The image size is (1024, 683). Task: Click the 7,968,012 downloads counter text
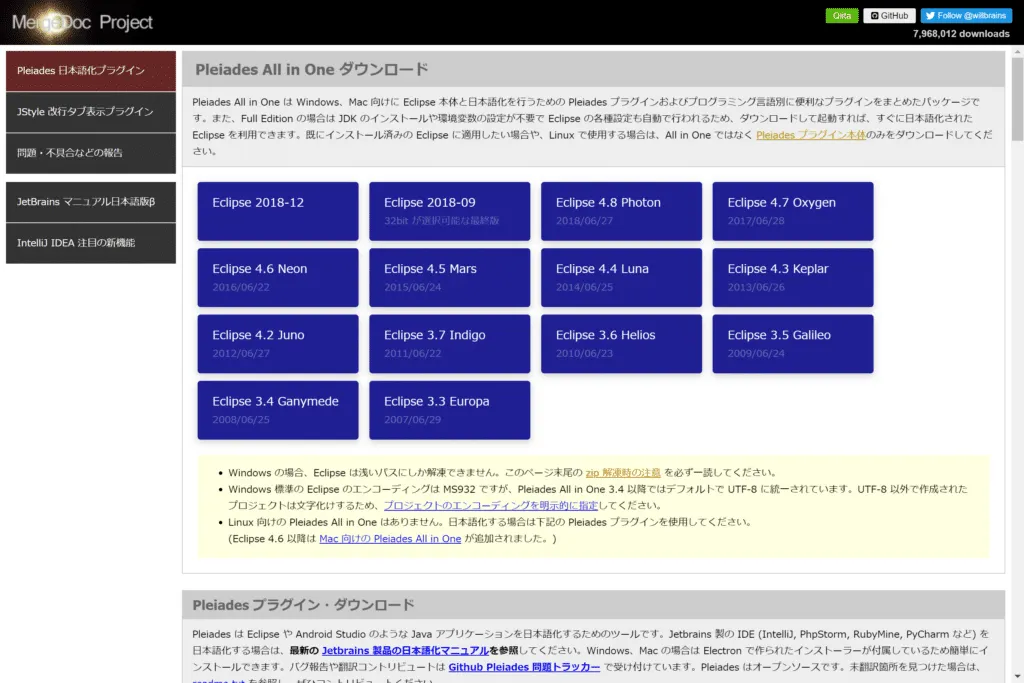pyautogui.click(x=961, y=34)
